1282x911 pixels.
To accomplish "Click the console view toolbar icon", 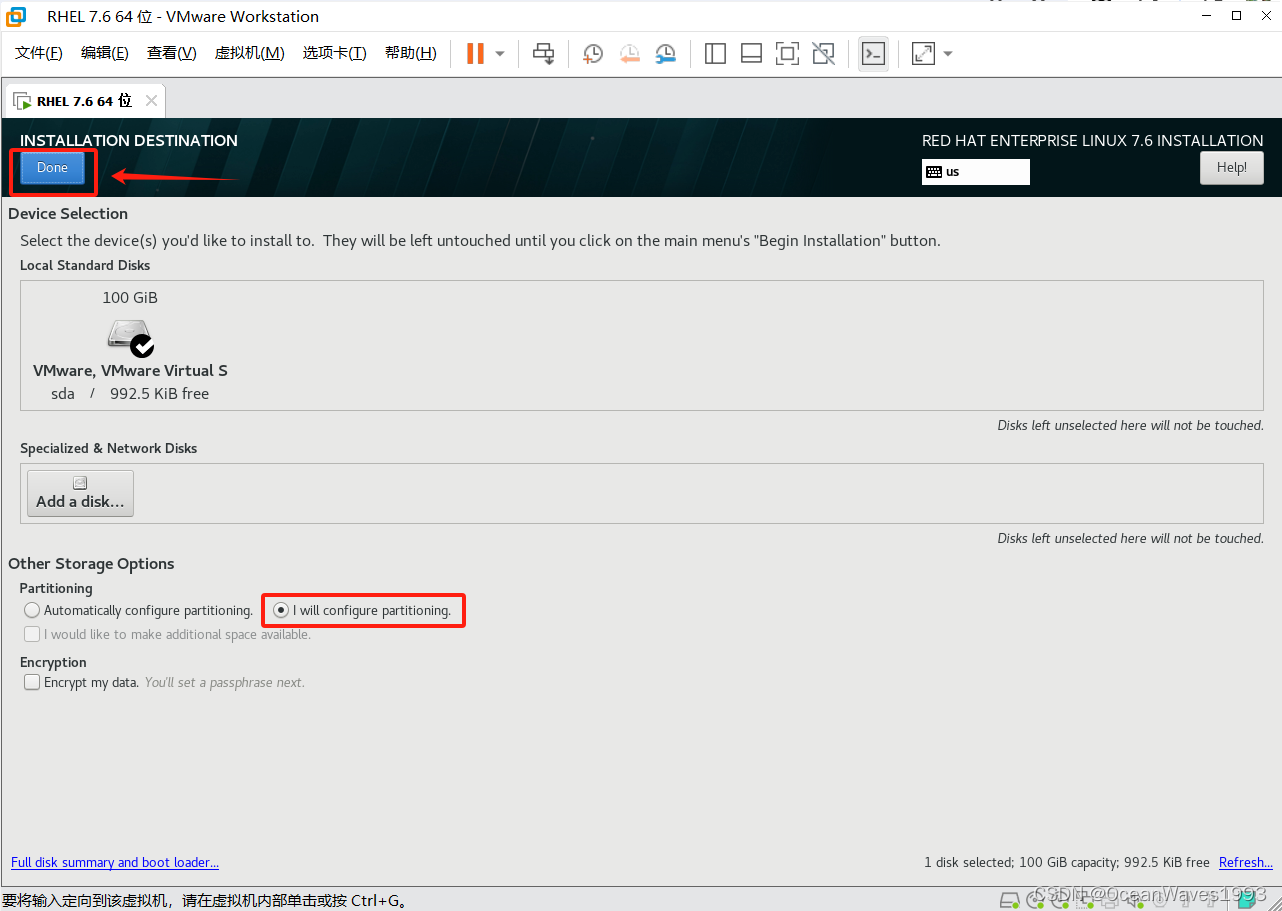I will [x=873, y=53].
